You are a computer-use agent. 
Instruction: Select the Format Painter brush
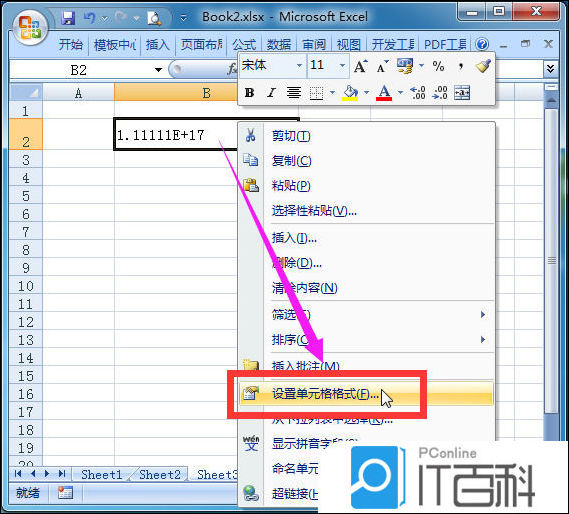pos(483,66)
